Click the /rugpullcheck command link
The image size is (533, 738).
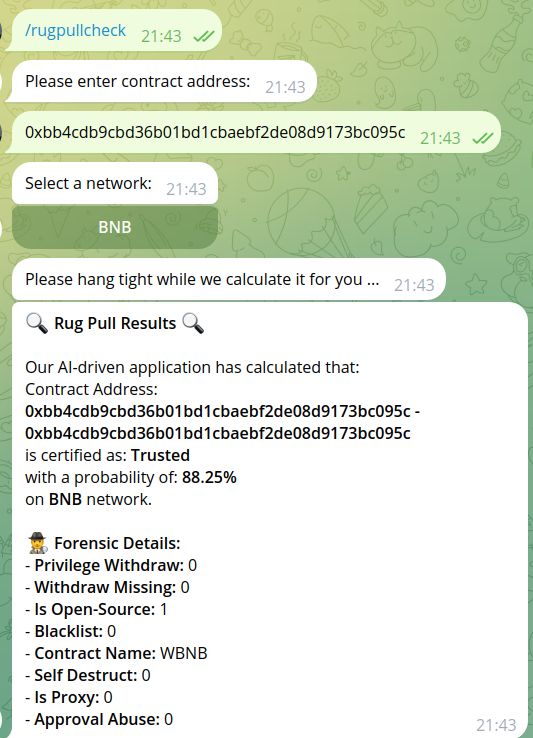(x=75, y=31)
